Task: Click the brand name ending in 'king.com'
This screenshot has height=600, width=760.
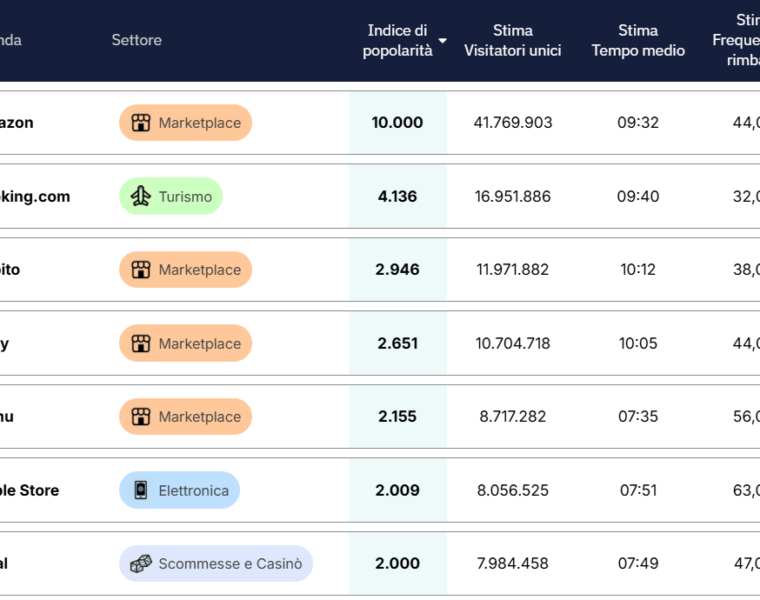Action: click(x=35, y=197)
